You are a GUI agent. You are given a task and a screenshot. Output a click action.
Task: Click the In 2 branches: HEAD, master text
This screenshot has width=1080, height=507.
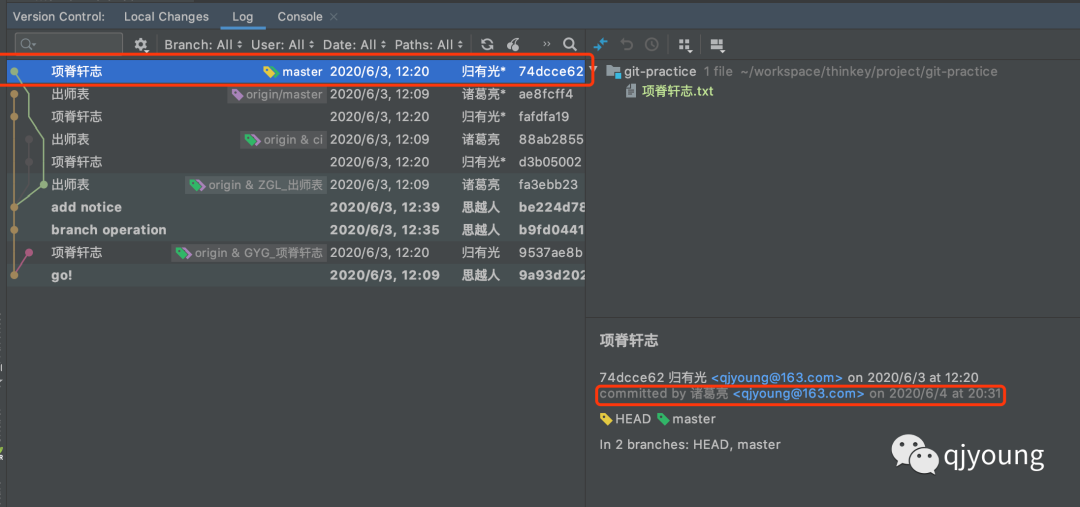click(x=690, y=445)
